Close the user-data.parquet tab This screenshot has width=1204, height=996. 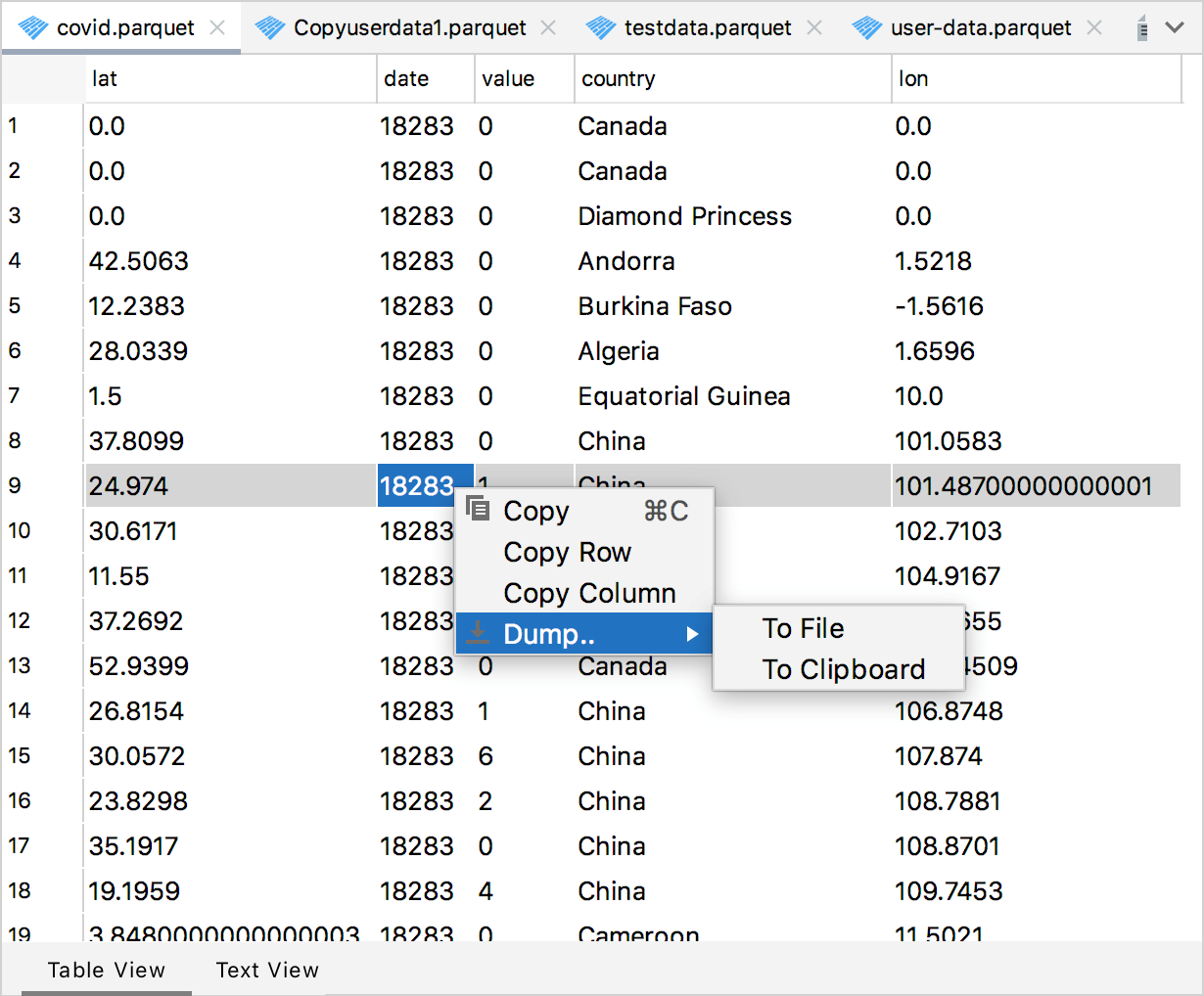click(1093, 28)
